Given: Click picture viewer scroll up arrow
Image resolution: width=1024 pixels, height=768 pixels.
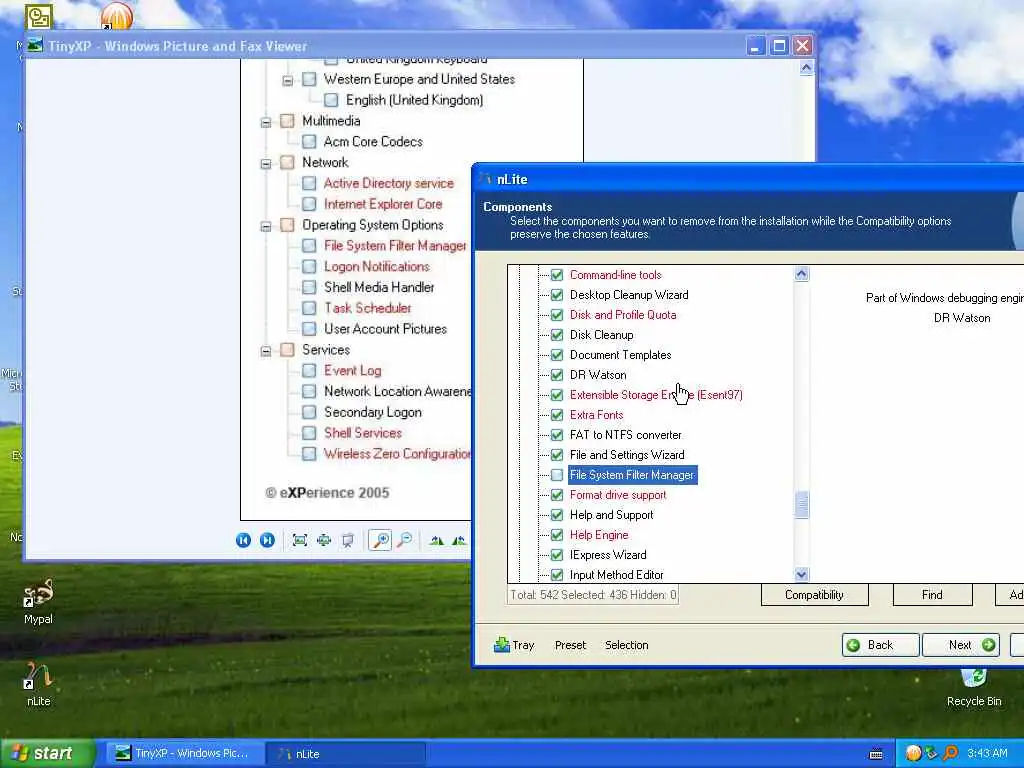Looking at the screenshot, I should pos(806,68).
